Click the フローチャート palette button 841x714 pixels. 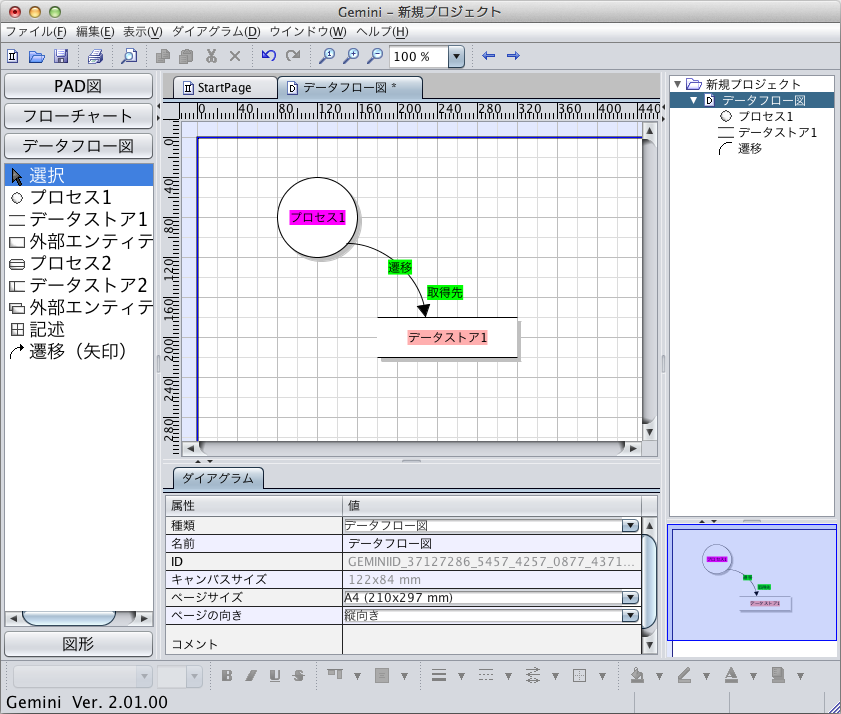pyautogui.click(x=78, y=116)
